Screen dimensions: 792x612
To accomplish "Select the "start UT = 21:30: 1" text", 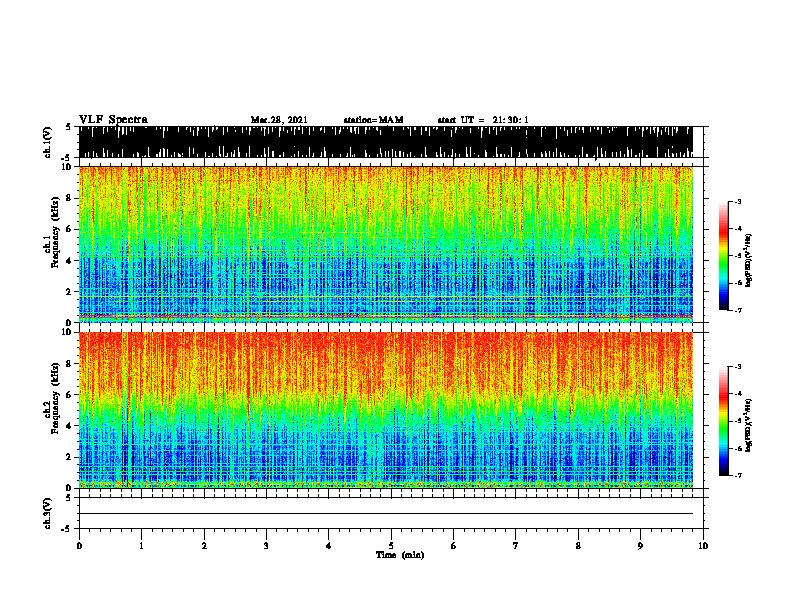I will [483, 120].
